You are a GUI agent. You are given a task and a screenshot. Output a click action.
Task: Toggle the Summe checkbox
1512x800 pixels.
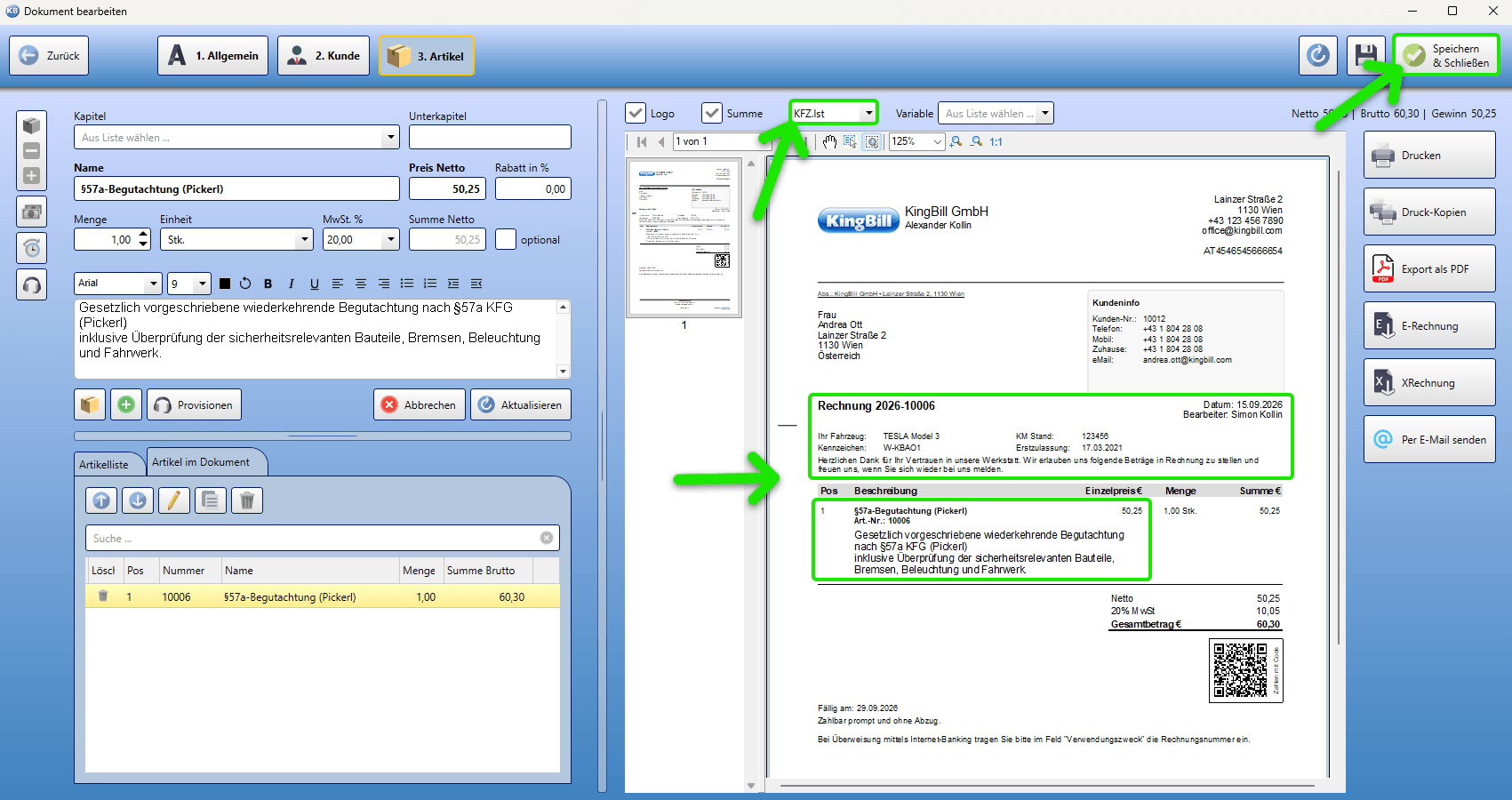tap(712, 113)
